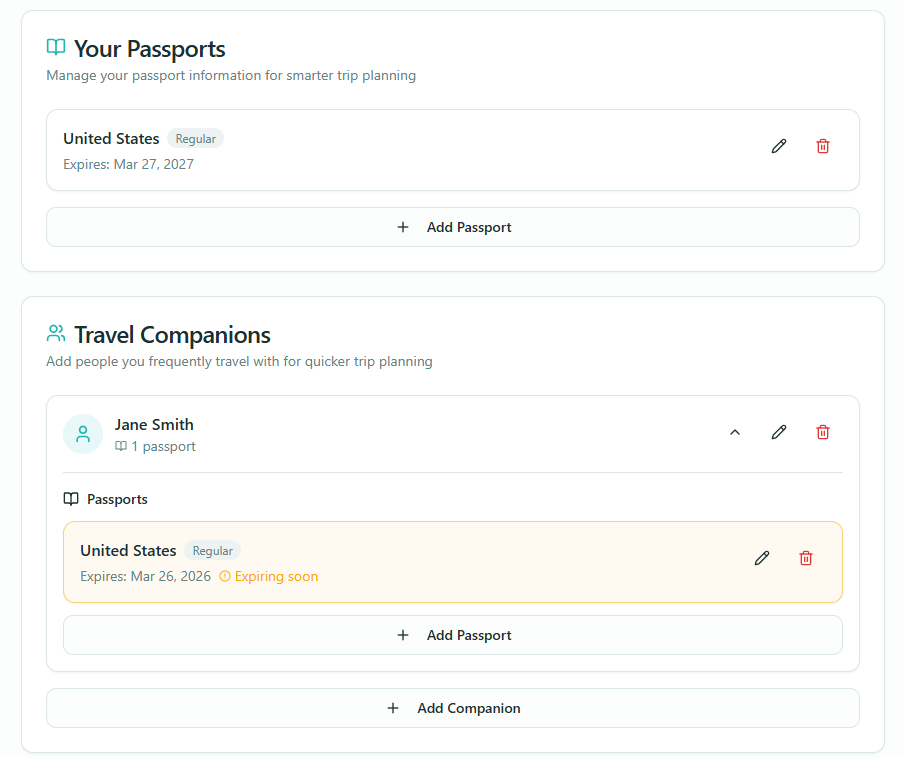Click the trash icon on Jane's expiring passport
This screenshot has width=903, height=758.
[x=806, y=558]
